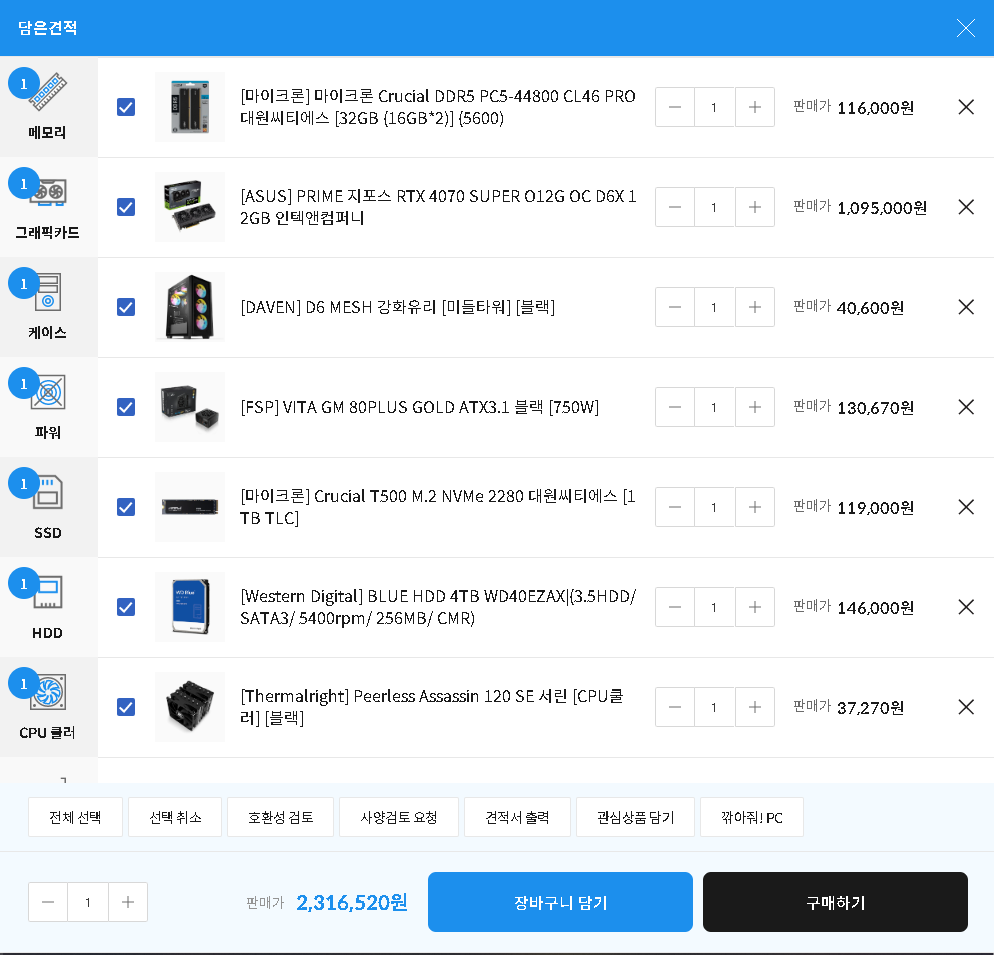Screen dimensions: 994x955
Task: Decrease quantity of DAVEN D6 MESH case
Action: (674, 307)
